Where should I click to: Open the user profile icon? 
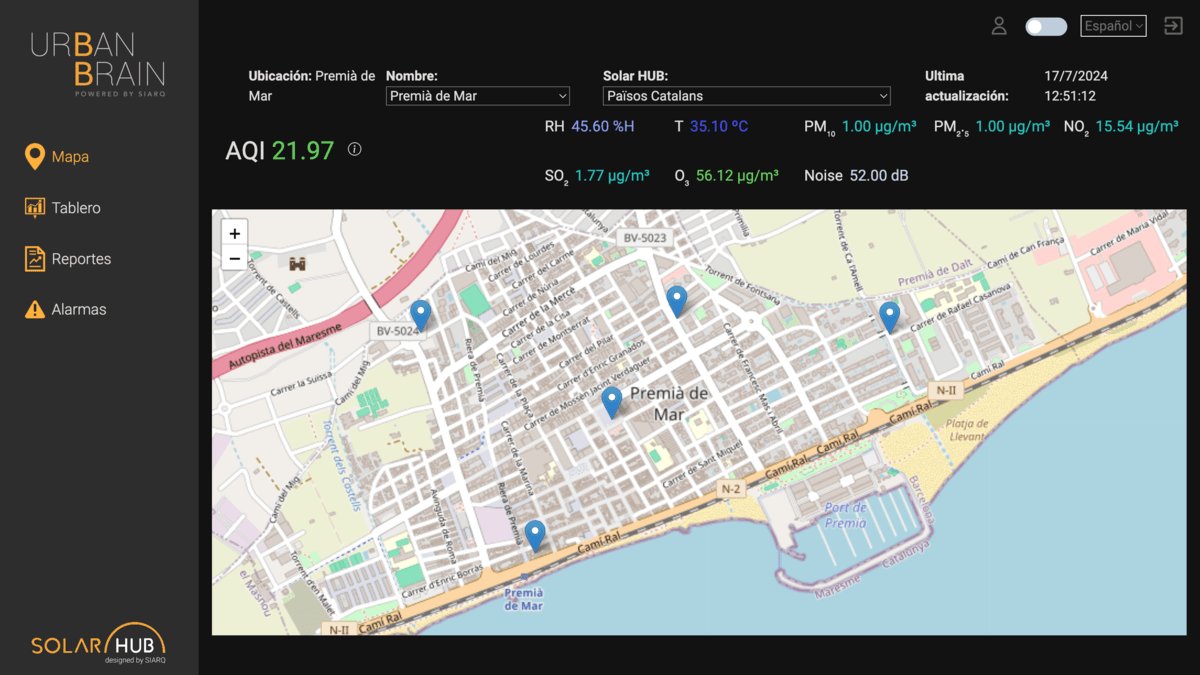click(998, 26)
